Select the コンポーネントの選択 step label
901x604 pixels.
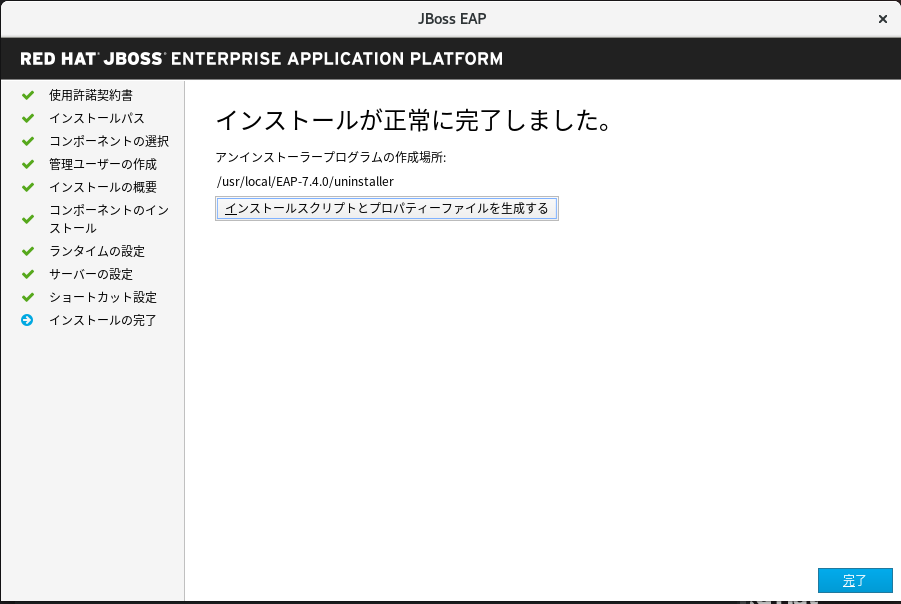click(x=109, y=141)
